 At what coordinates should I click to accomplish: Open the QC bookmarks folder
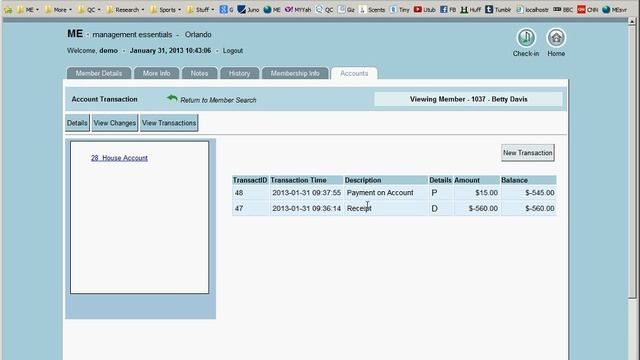[x=89, y=9]
